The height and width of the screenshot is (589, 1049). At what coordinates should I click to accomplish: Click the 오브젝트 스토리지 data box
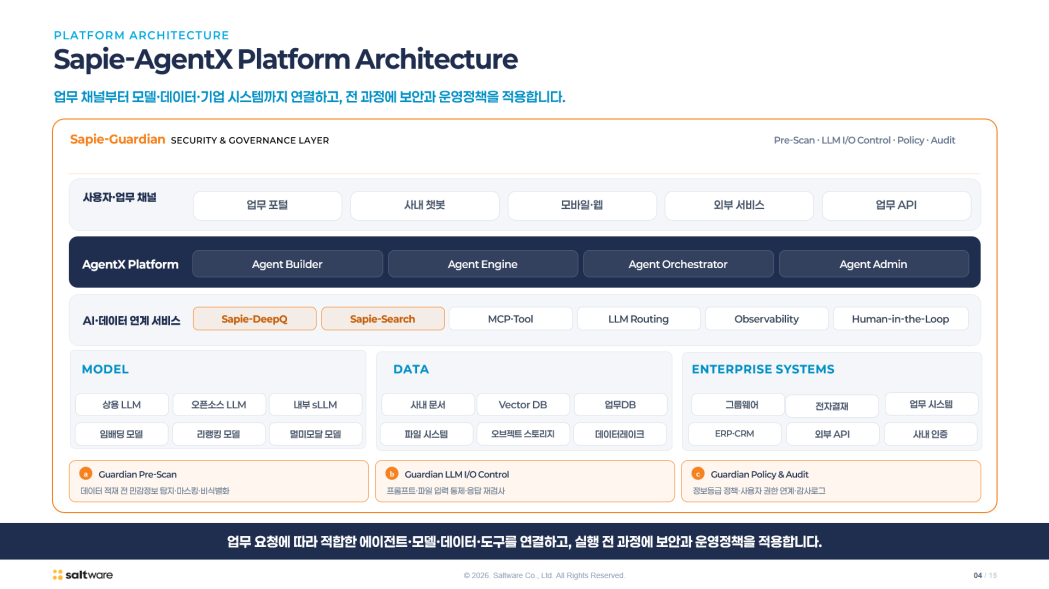(523, 434)
